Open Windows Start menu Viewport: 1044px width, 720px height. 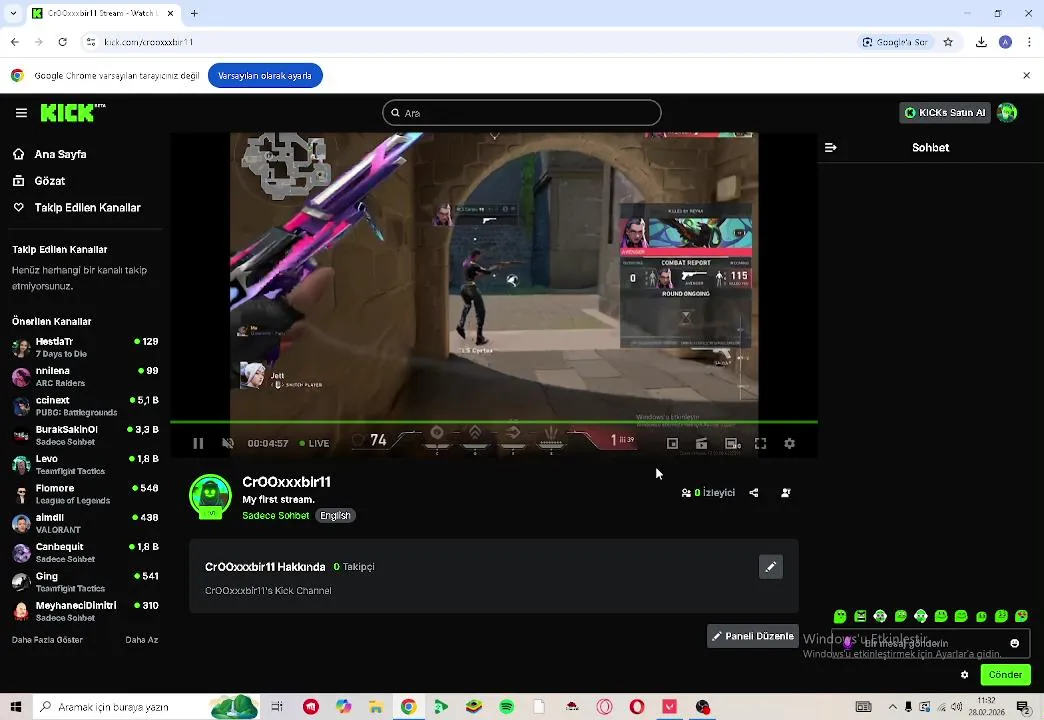[x=16, y=707]
